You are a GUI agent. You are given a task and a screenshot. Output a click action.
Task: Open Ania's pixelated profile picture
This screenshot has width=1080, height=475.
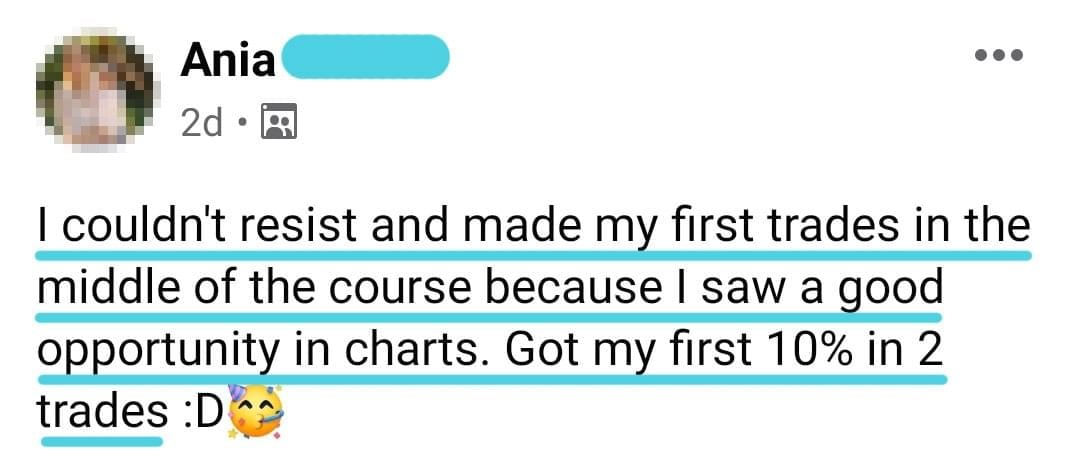(96, 88)
